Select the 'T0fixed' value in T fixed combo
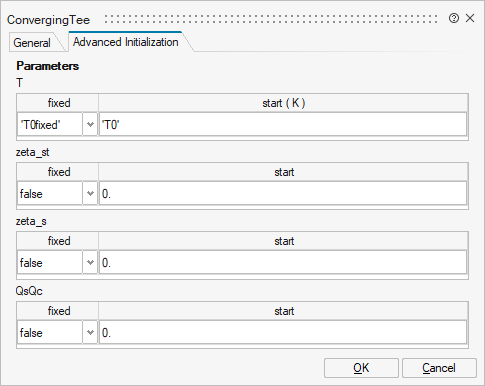Image resolution: width=485 pixels, height=386 pixels. coord(50,125)
